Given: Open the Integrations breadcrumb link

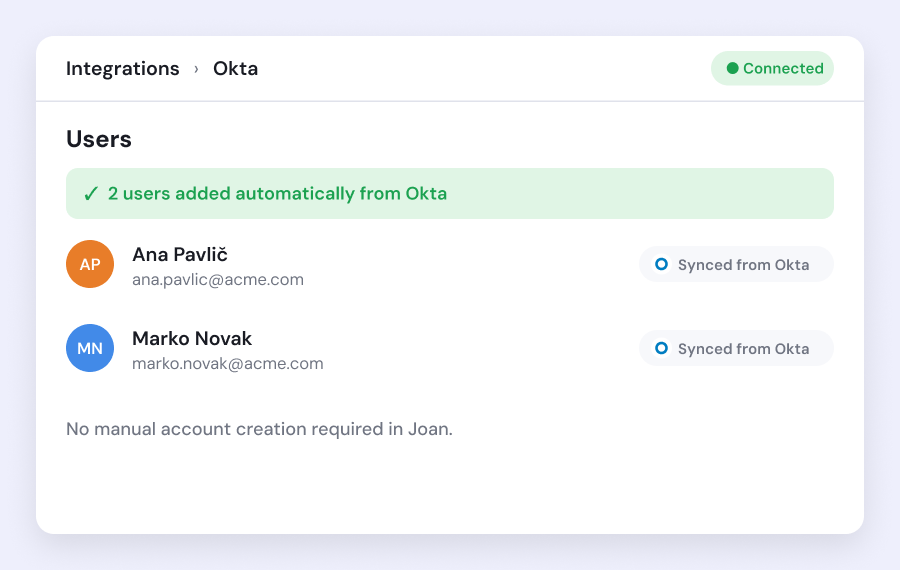Looking at the screenshot, I should (x=122, y=68).
